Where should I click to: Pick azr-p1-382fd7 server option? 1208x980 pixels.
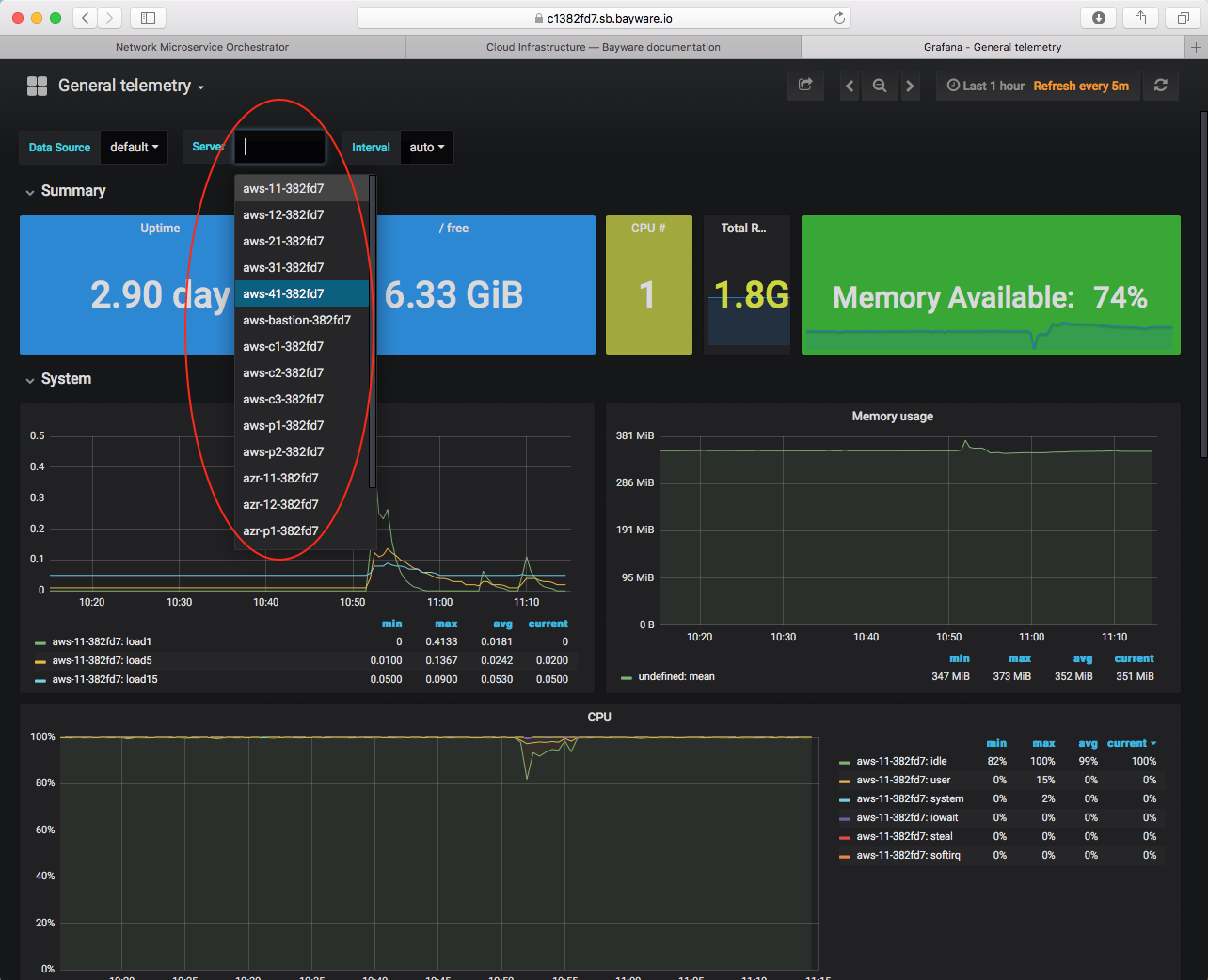click(302, 530)
